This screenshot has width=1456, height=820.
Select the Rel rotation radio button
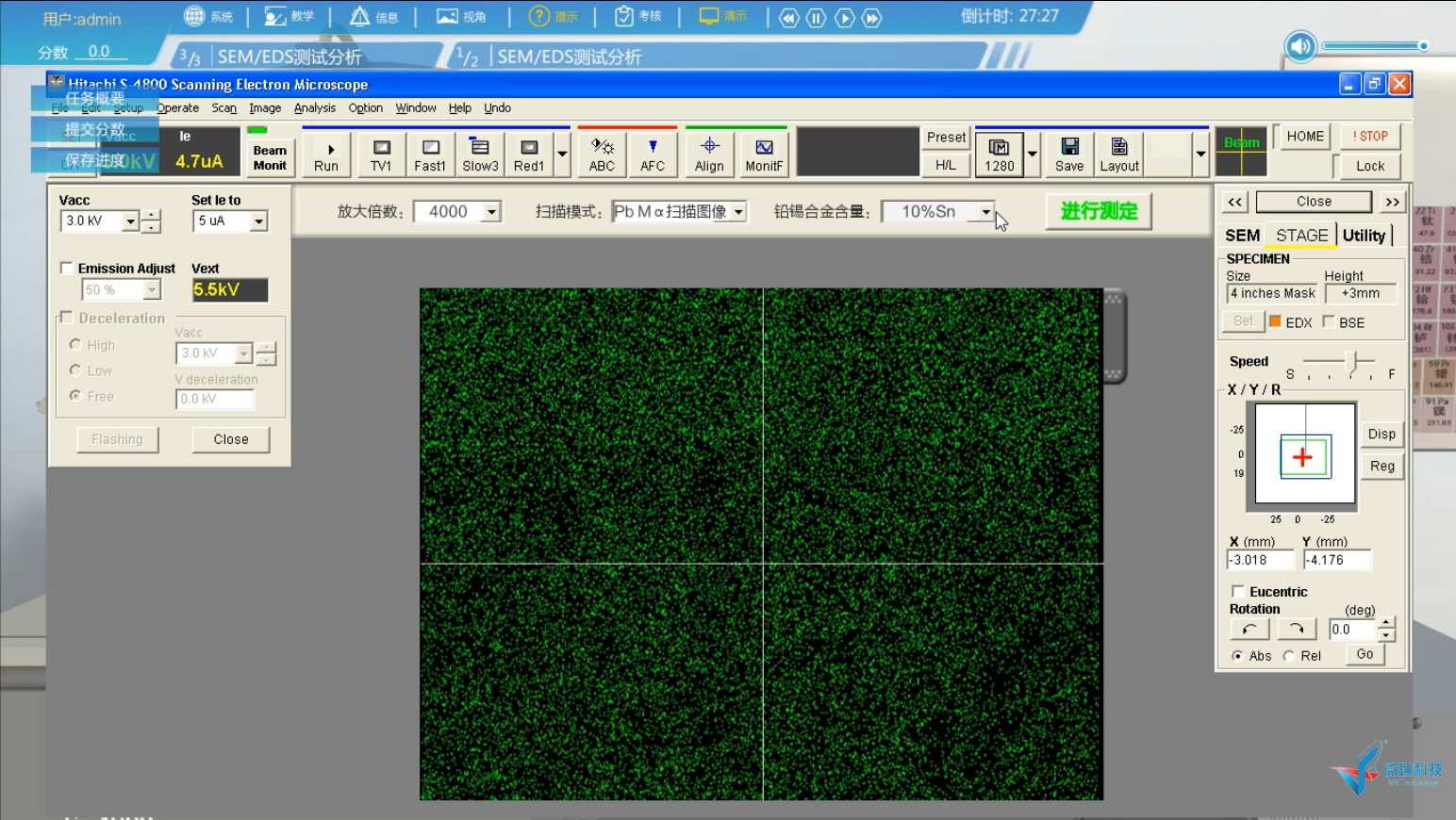click(x=1289, y=656)
